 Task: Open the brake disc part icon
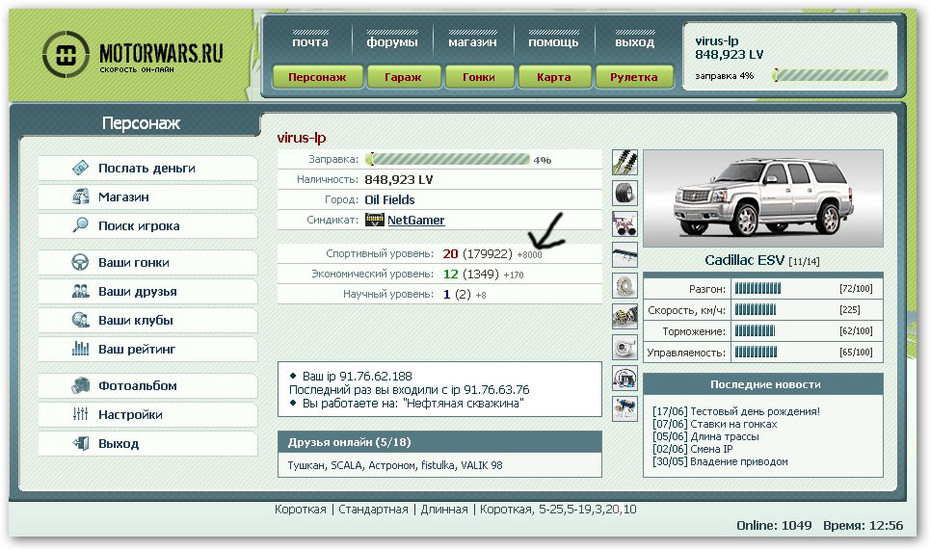(625, 285)
